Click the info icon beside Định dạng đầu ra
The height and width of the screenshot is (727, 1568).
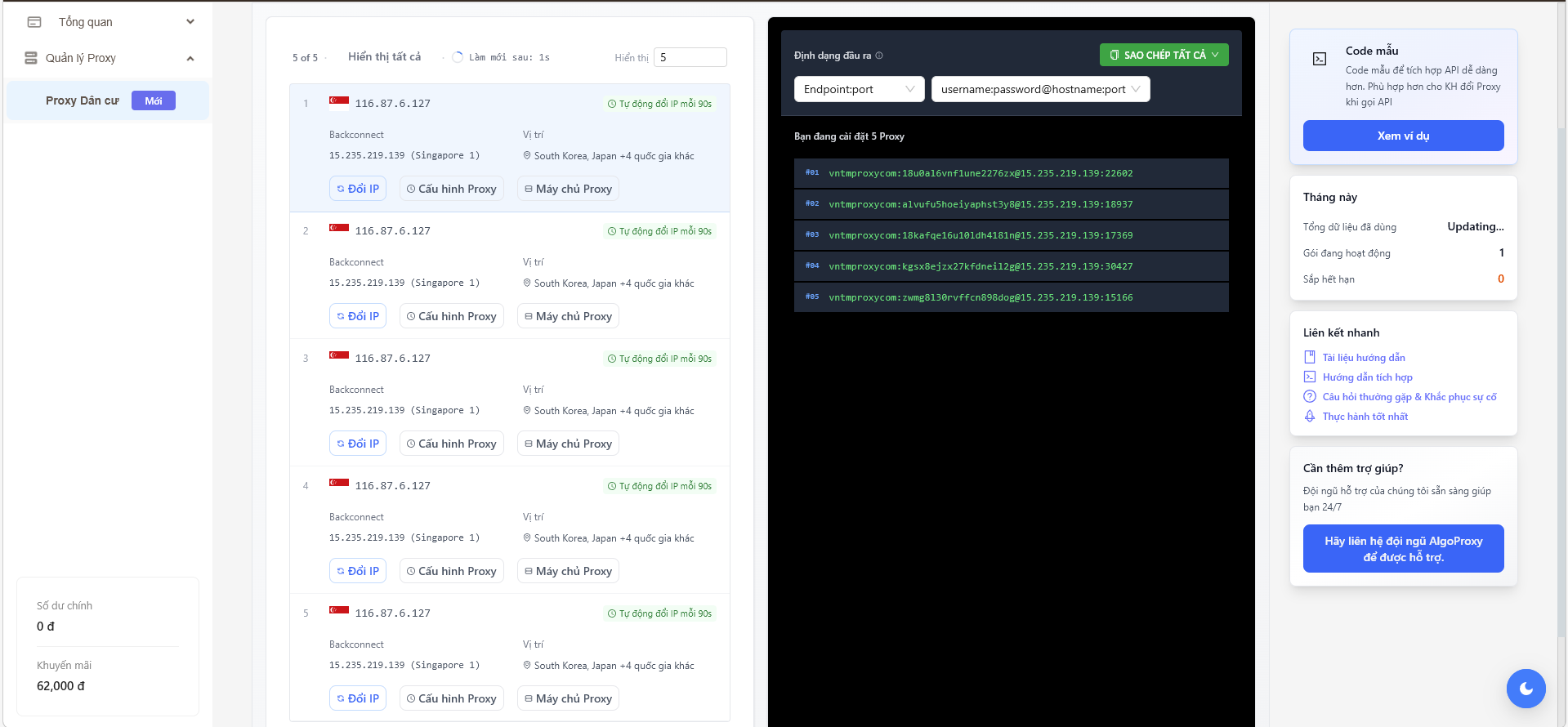click(879, 56)
